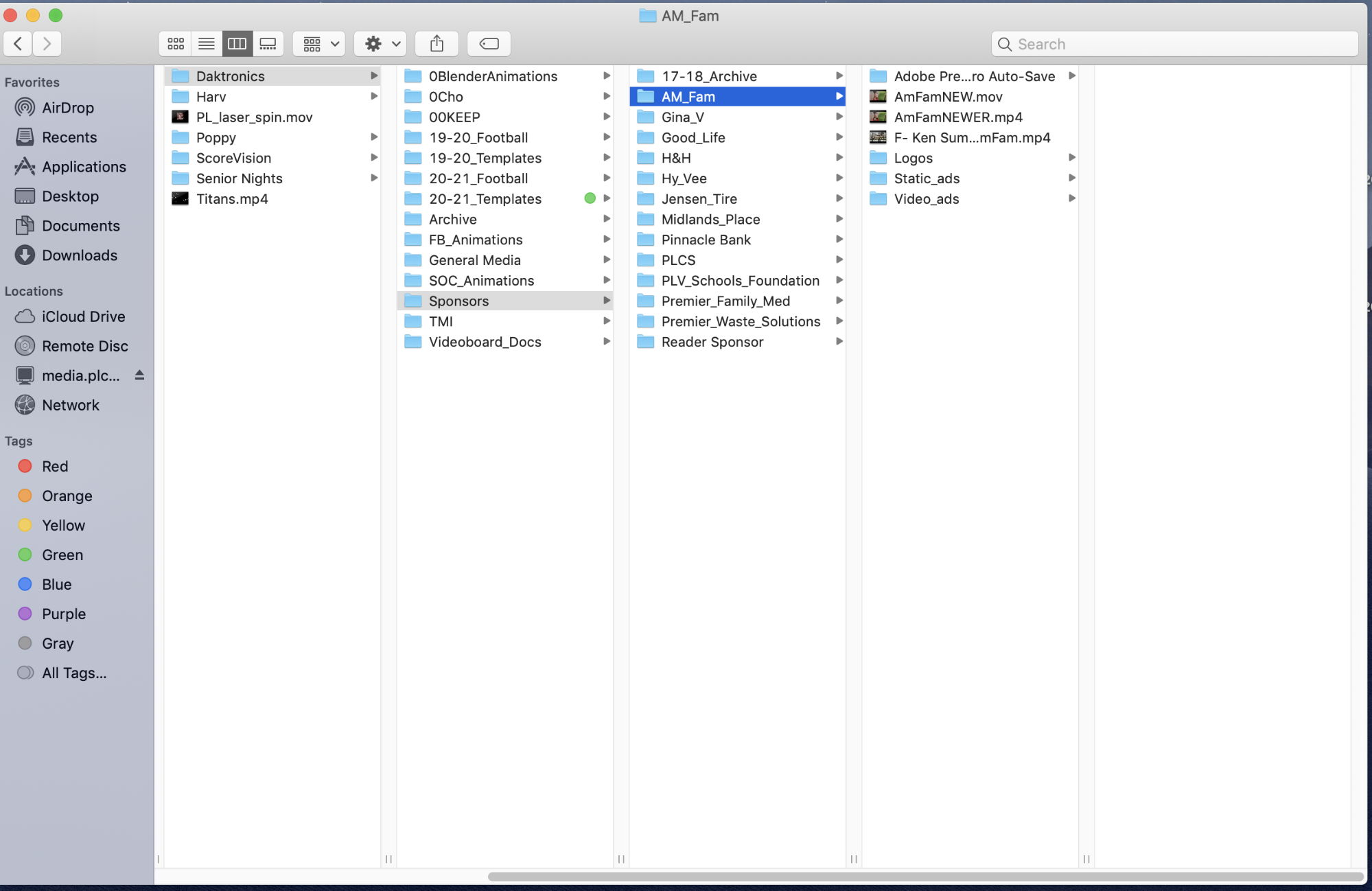Click the Edit Tags toolbar button
Screen dimensions: 1372x891
489,44
